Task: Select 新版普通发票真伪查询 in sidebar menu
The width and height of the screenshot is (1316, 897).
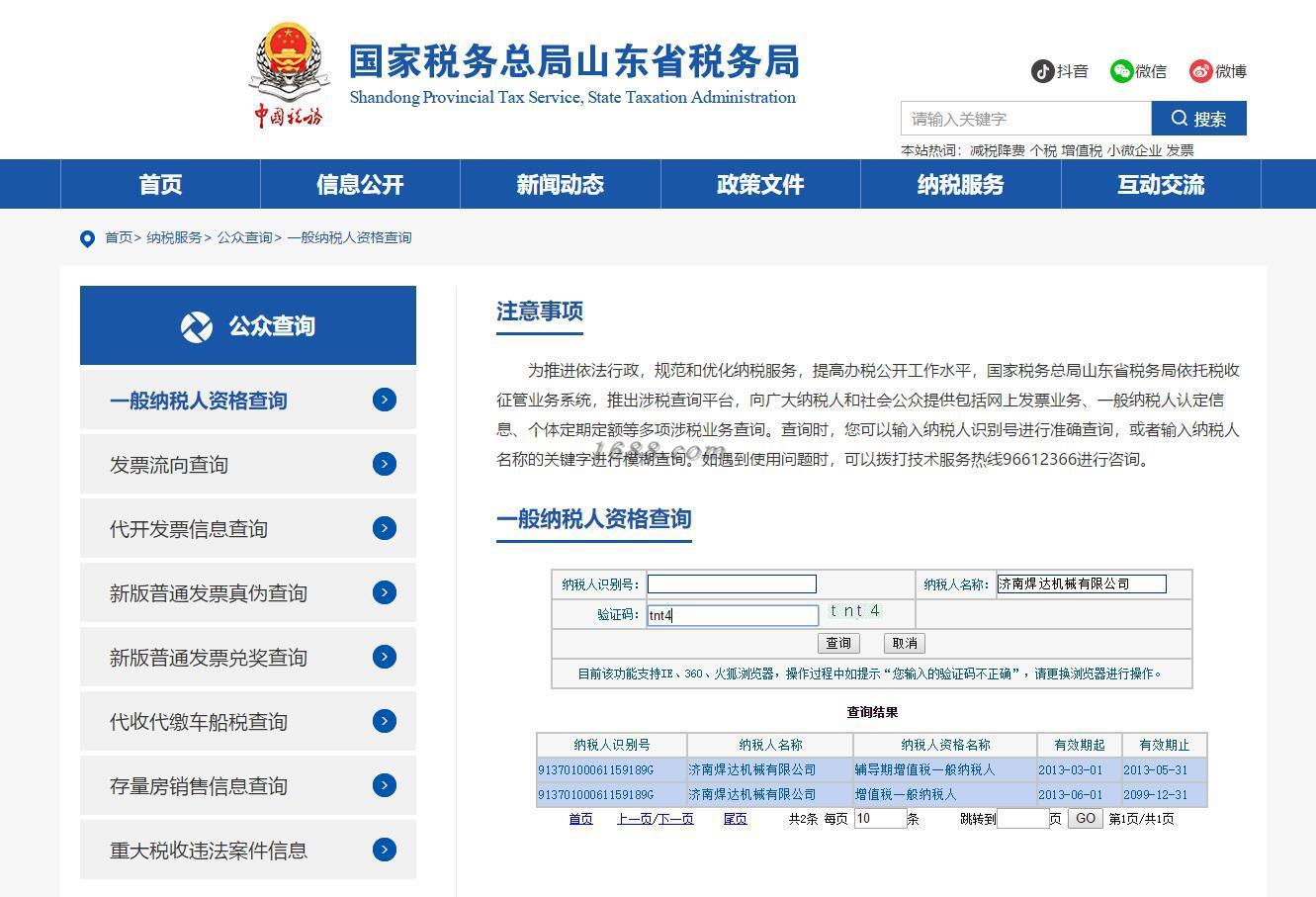Action: point(248,592)
